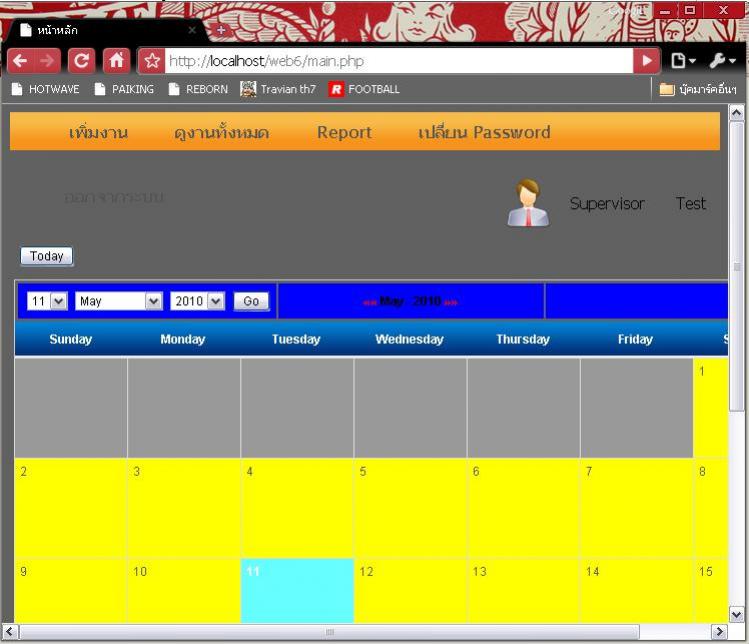Bookmark this page with star icon
The image size is (749, 644).
pos(152,61)
